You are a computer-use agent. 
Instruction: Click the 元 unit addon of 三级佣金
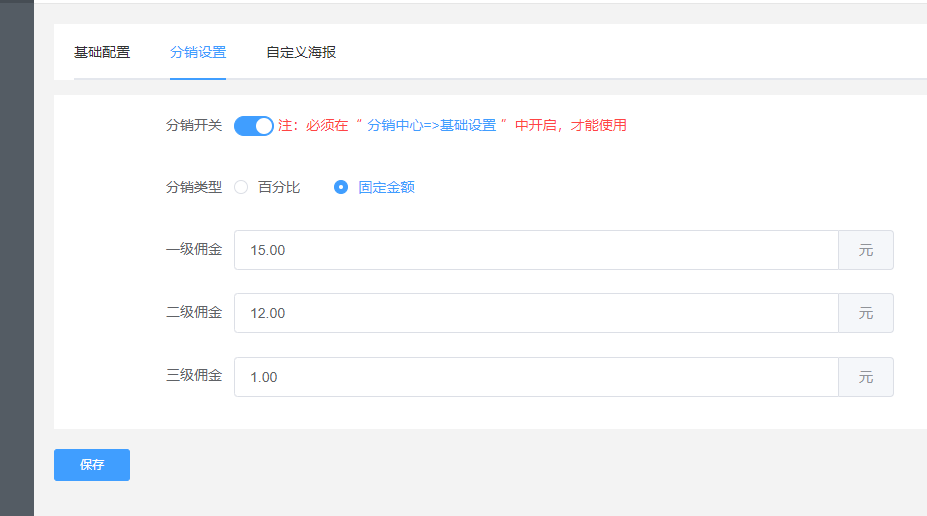coord(865,377)
